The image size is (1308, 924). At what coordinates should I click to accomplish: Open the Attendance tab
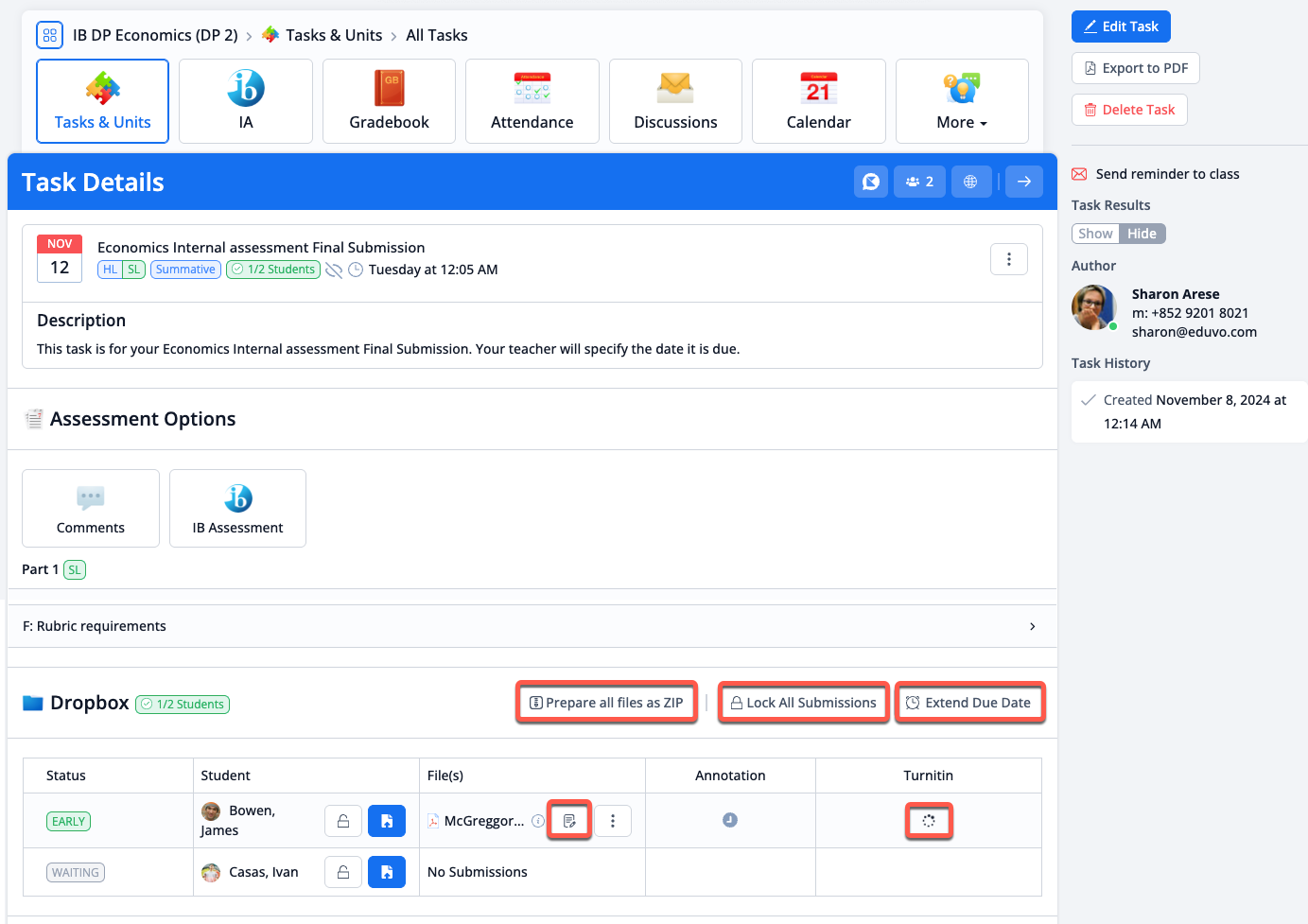coord(532,101)
